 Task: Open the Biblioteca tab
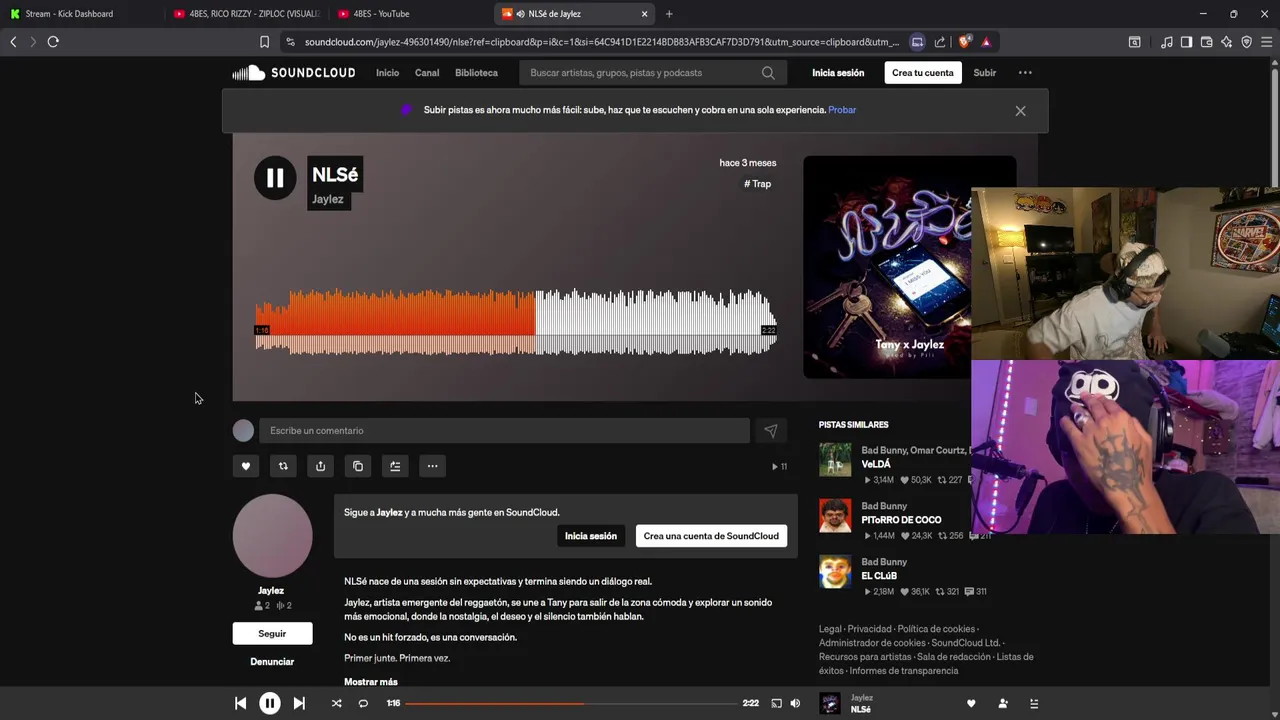[476, 73]
